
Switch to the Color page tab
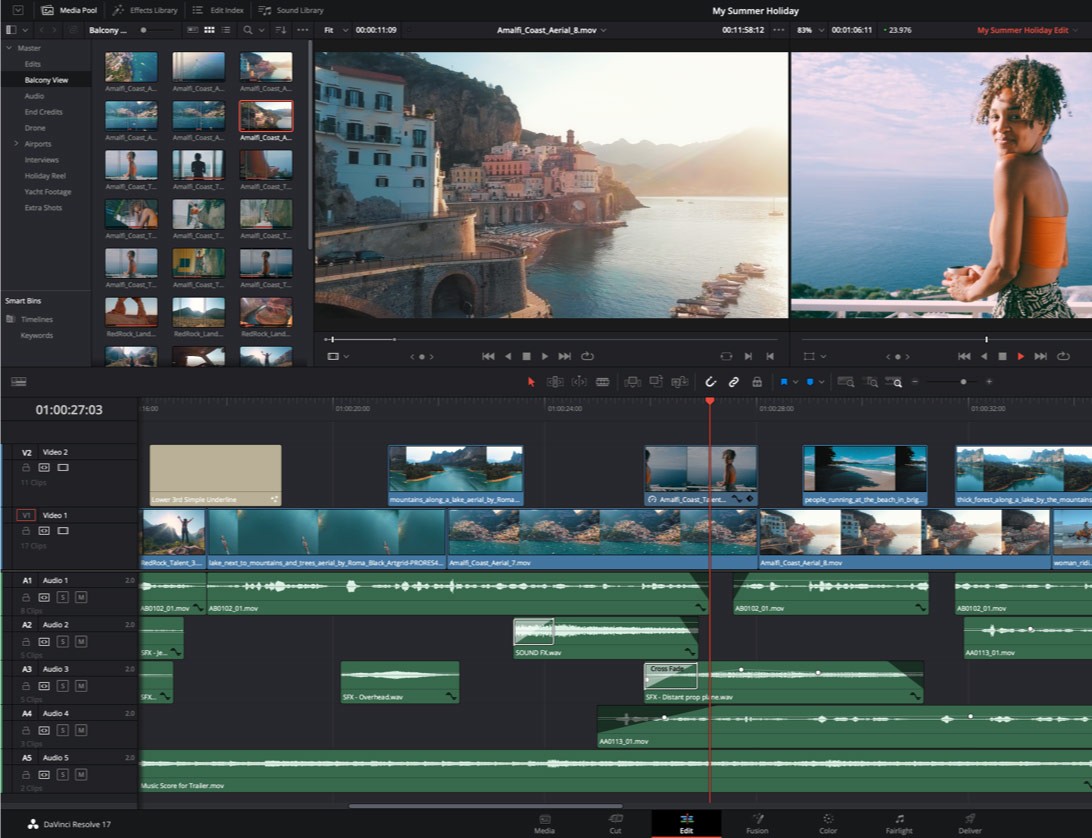[828, 823]
